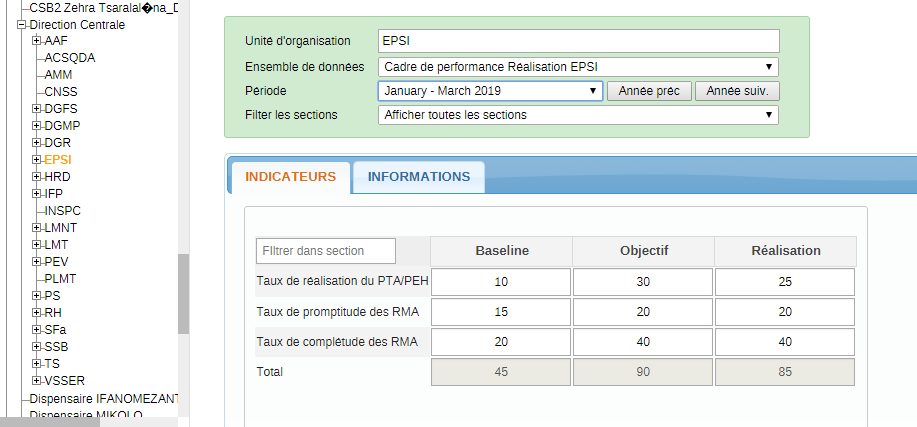Viewport: 917px width, 427px height.
Task: Click the Année préc button
Action: coord(648,91)
